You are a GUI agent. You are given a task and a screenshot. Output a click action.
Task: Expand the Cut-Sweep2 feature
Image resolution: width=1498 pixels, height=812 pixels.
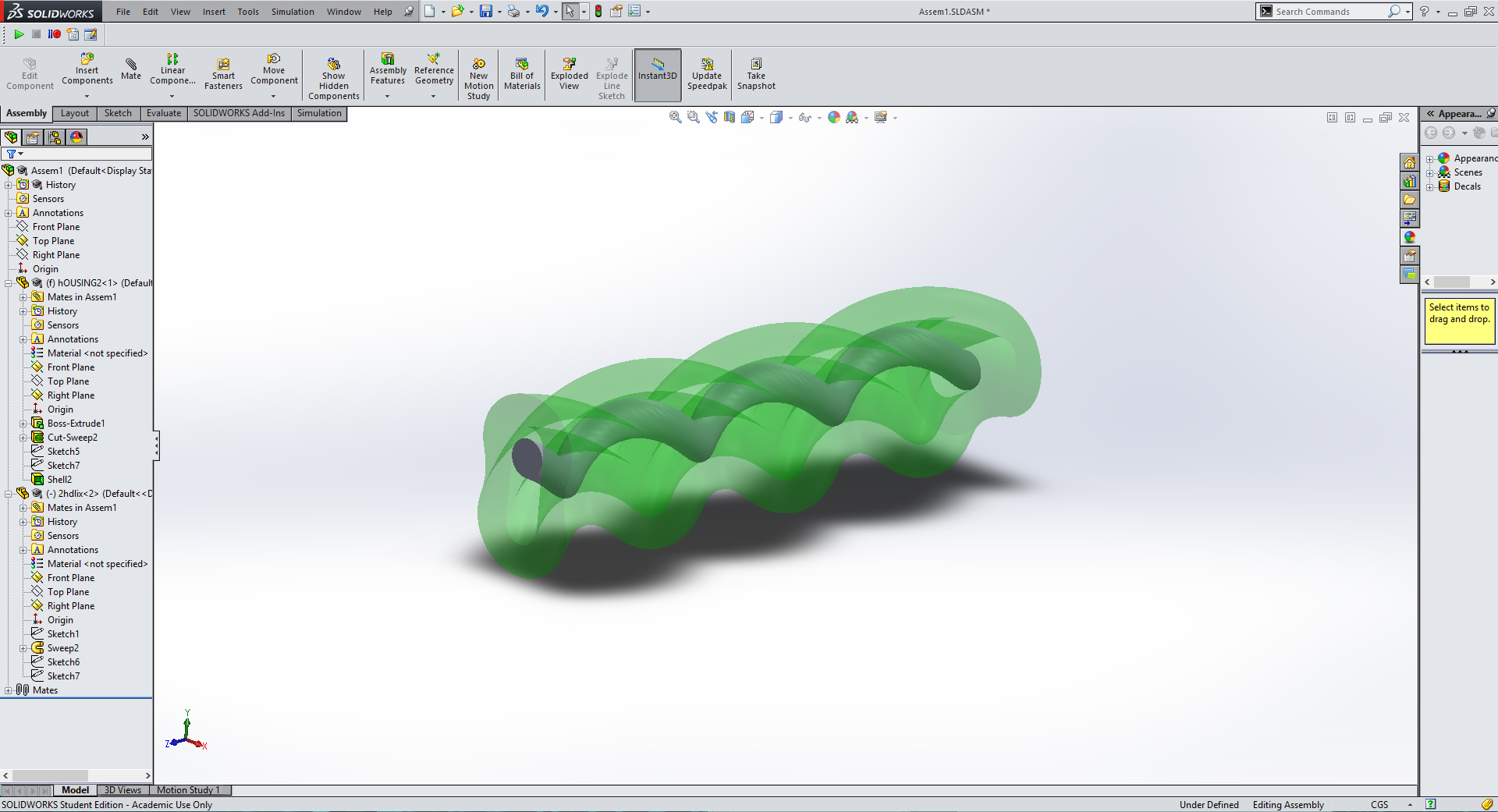(23, 438)
